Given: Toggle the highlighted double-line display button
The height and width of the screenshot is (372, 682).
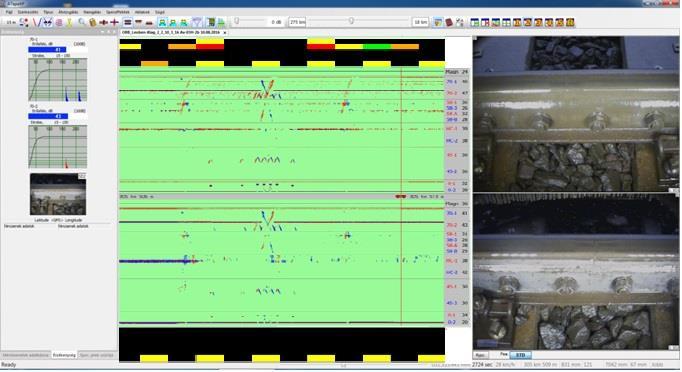Looking at the screenshot, I should coord(127,22).
